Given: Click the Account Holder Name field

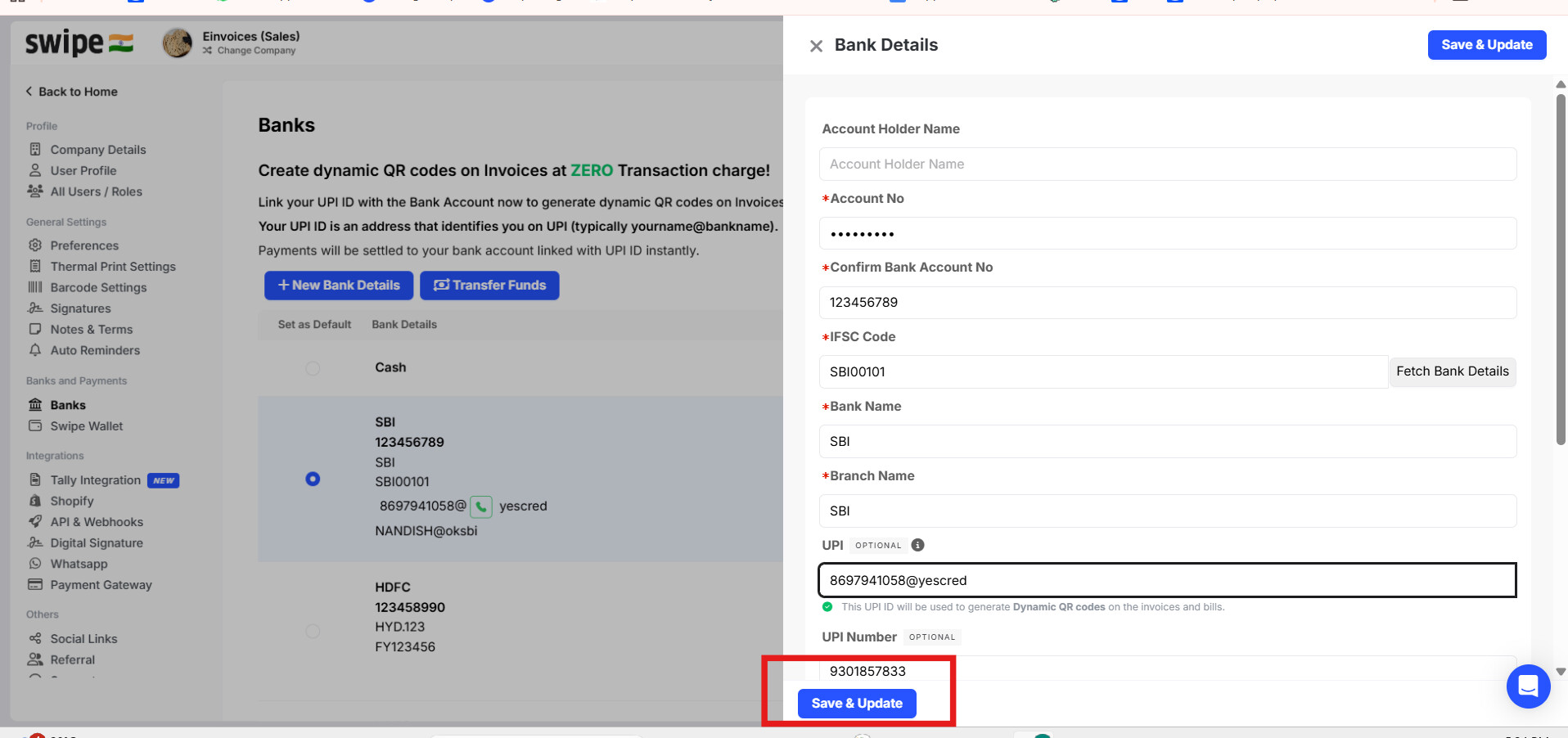Looking at the screenshot, I should pyautogui.click(x=1167, y=164).
